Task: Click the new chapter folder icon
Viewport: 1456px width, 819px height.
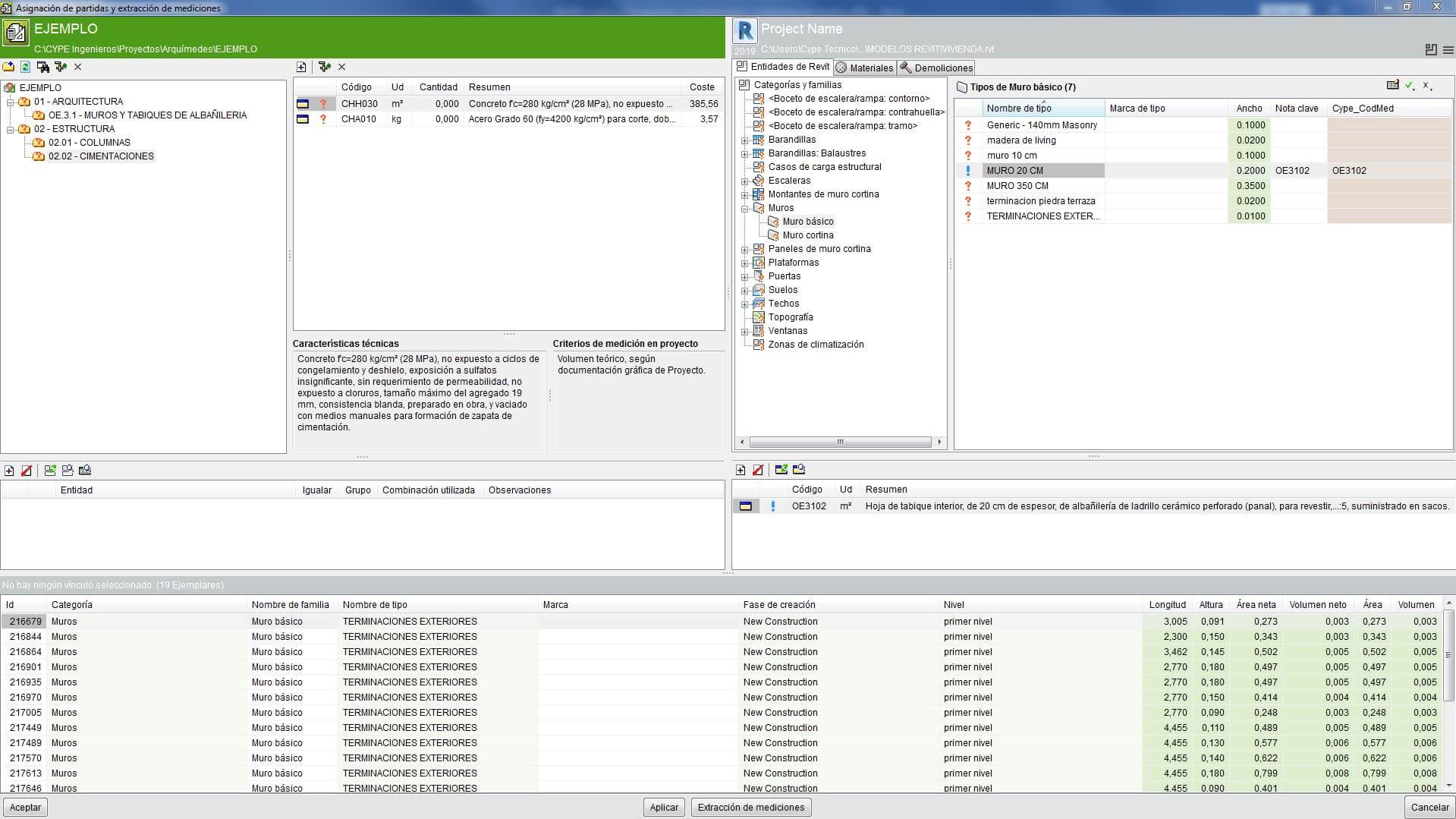Action: point(8,67)
